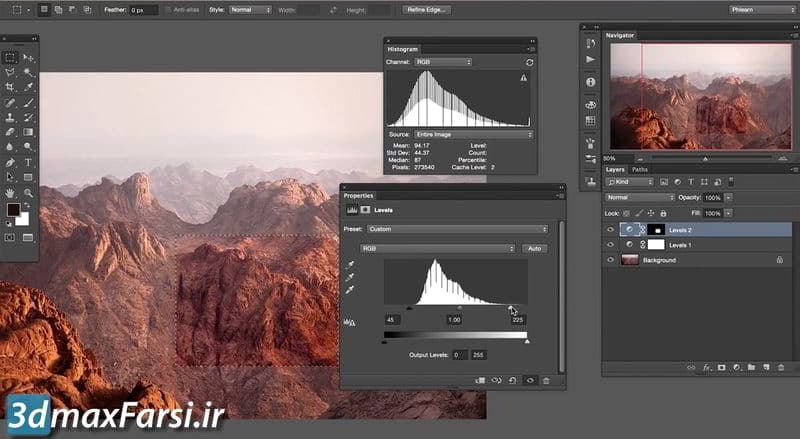Viewport: 800px width, 439px height.
Task: Select the Histogram tab
Action: click(403, 49)
